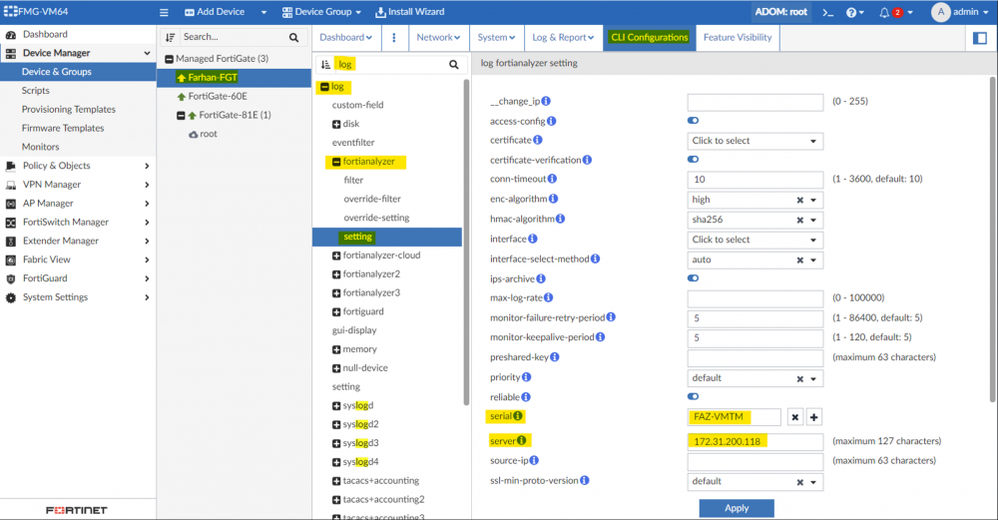This screenshot has width=998, height=520.
Task: Toggle the side panel layout icon
Action: pyautogui.click(x=980, y=38)
